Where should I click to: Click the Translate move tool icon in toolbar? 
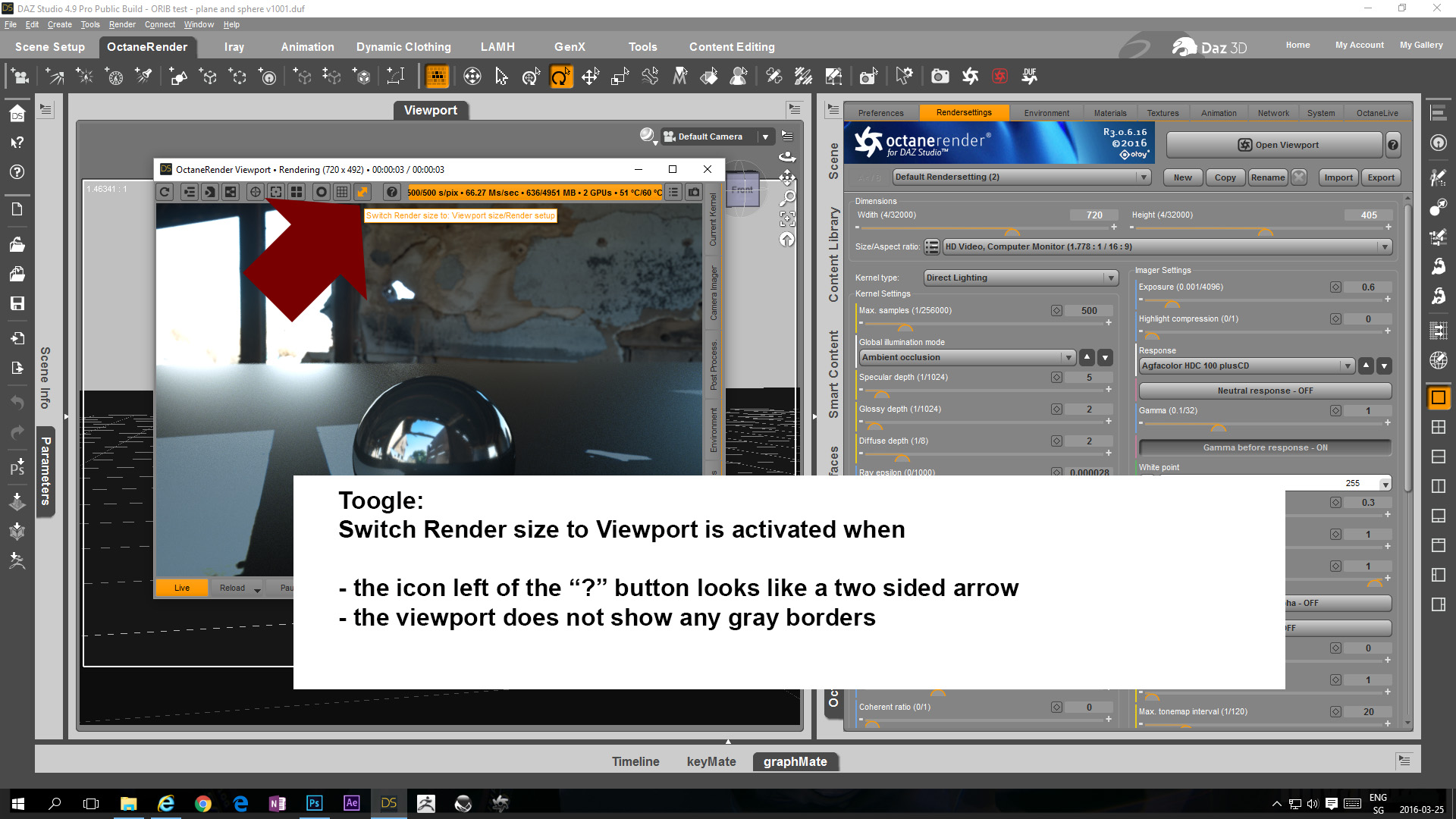click(x=590, y=77)
